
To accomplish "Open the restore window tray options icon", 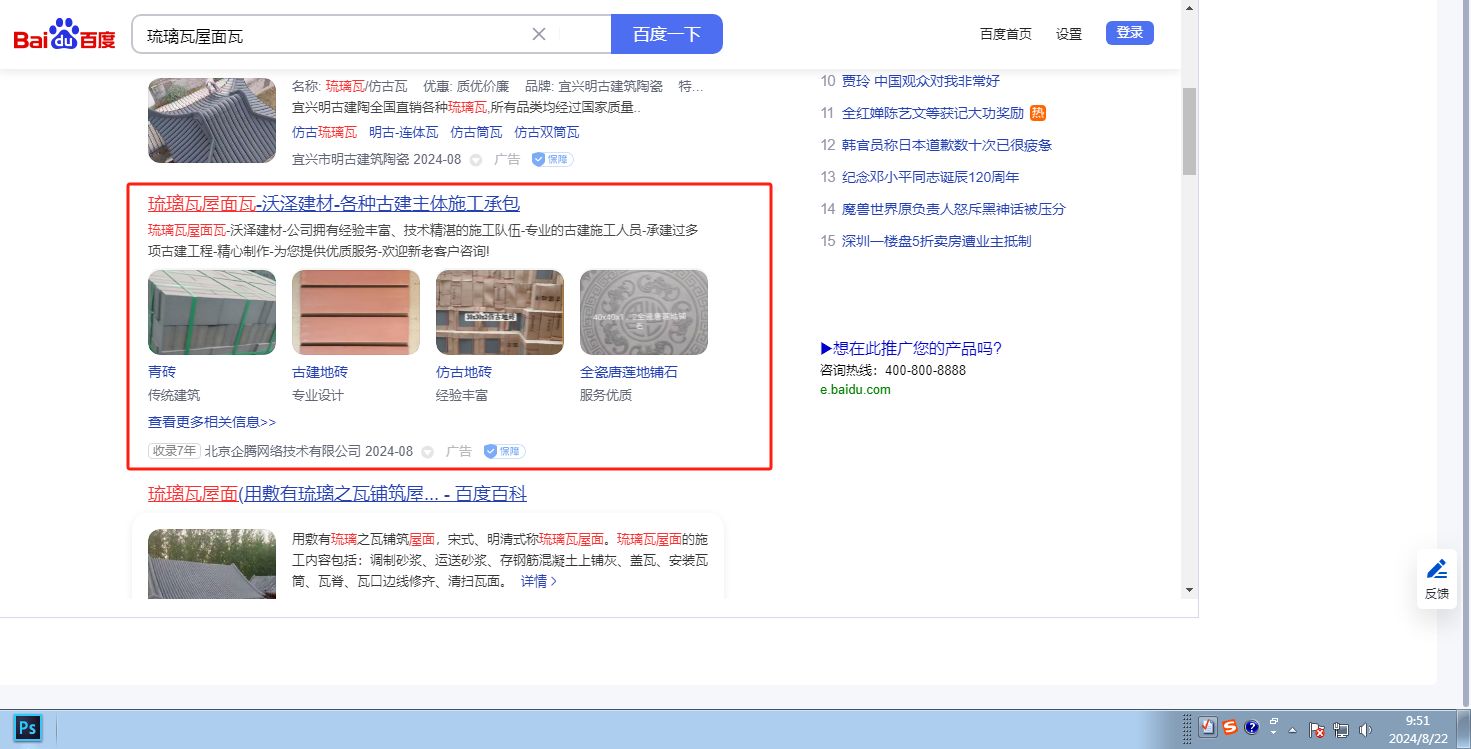I will (1275, 722).
